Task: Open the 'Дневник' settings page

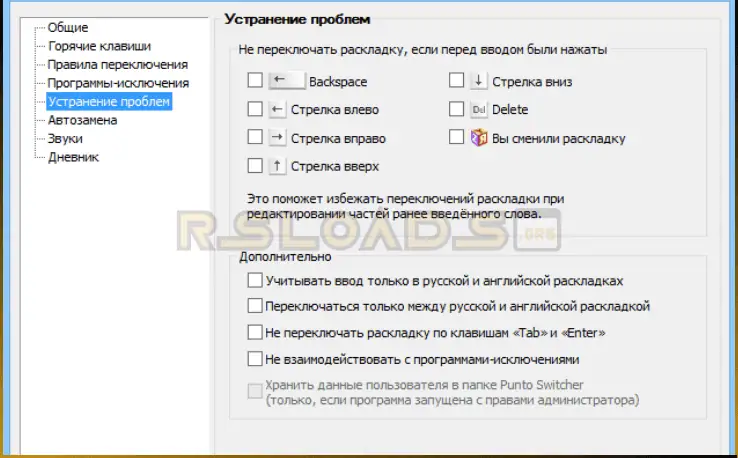Action: pyautogui.click(x=73, y=157)
